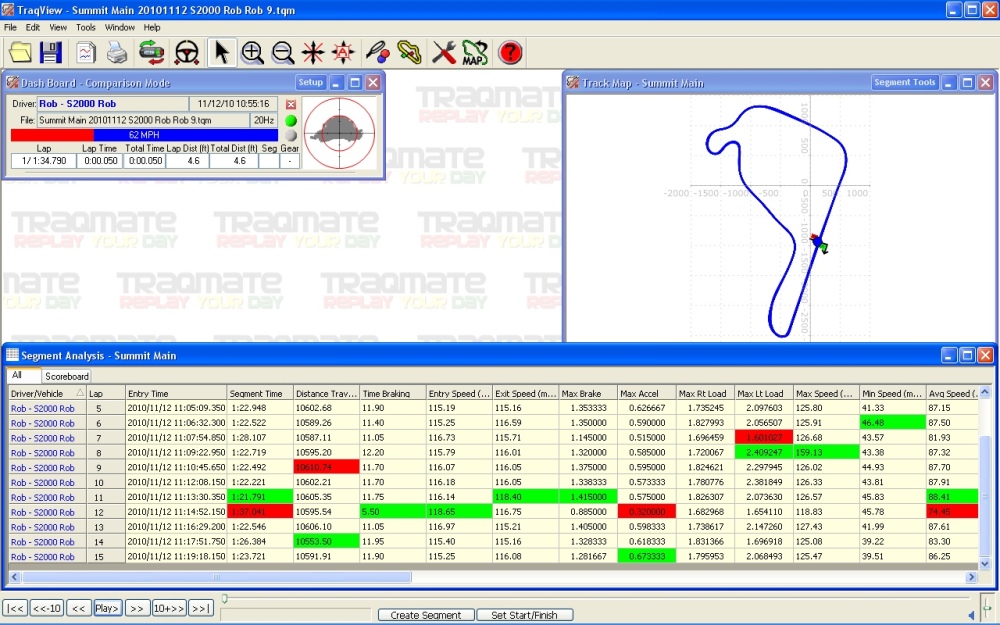Sort by Time Braking column header
This screenshot has width=1000, height=625.
click(x=393, y=393)
